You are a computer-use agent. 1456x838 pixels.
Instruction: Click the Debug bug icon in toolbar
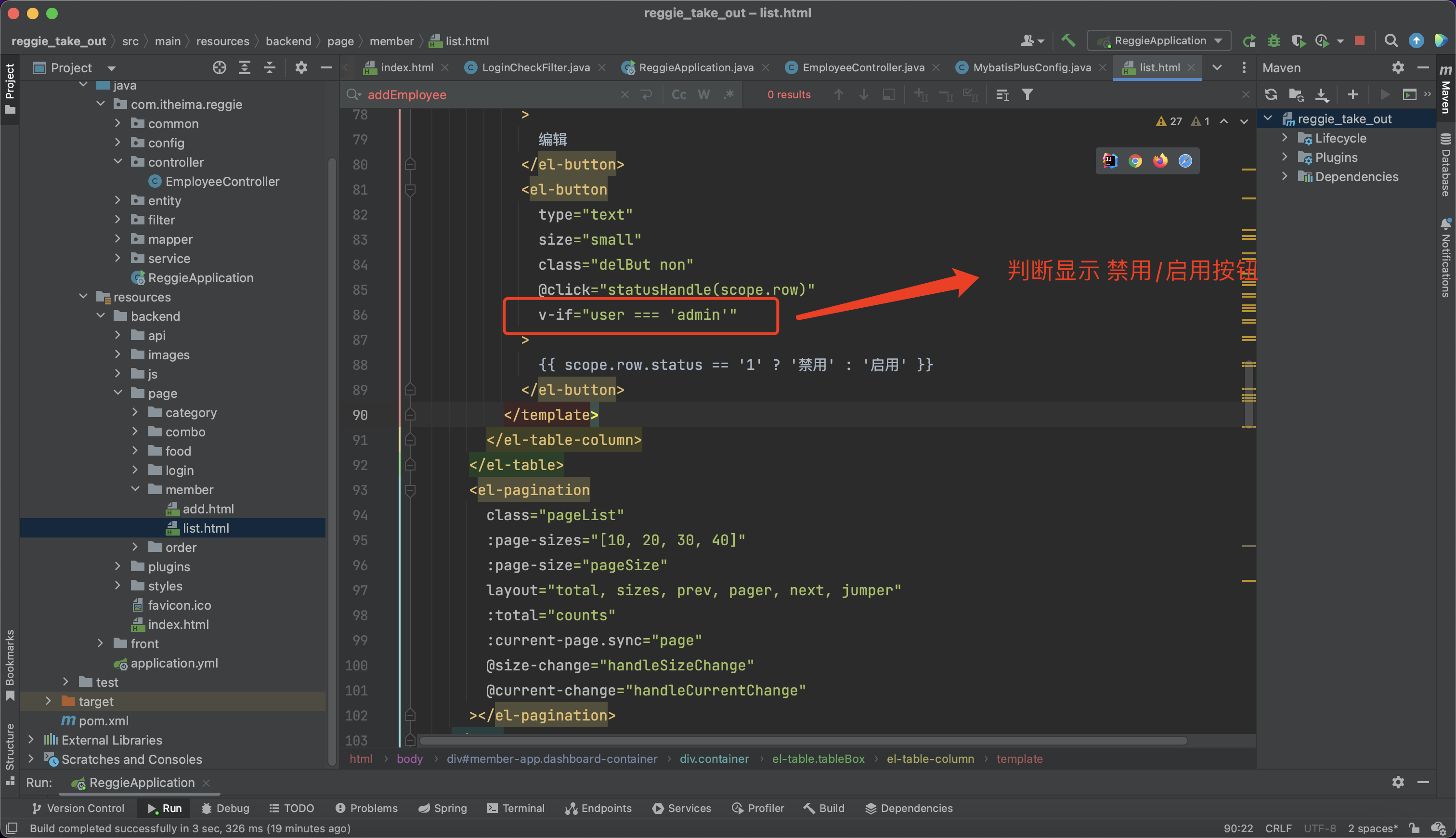tap(1274, 41)
